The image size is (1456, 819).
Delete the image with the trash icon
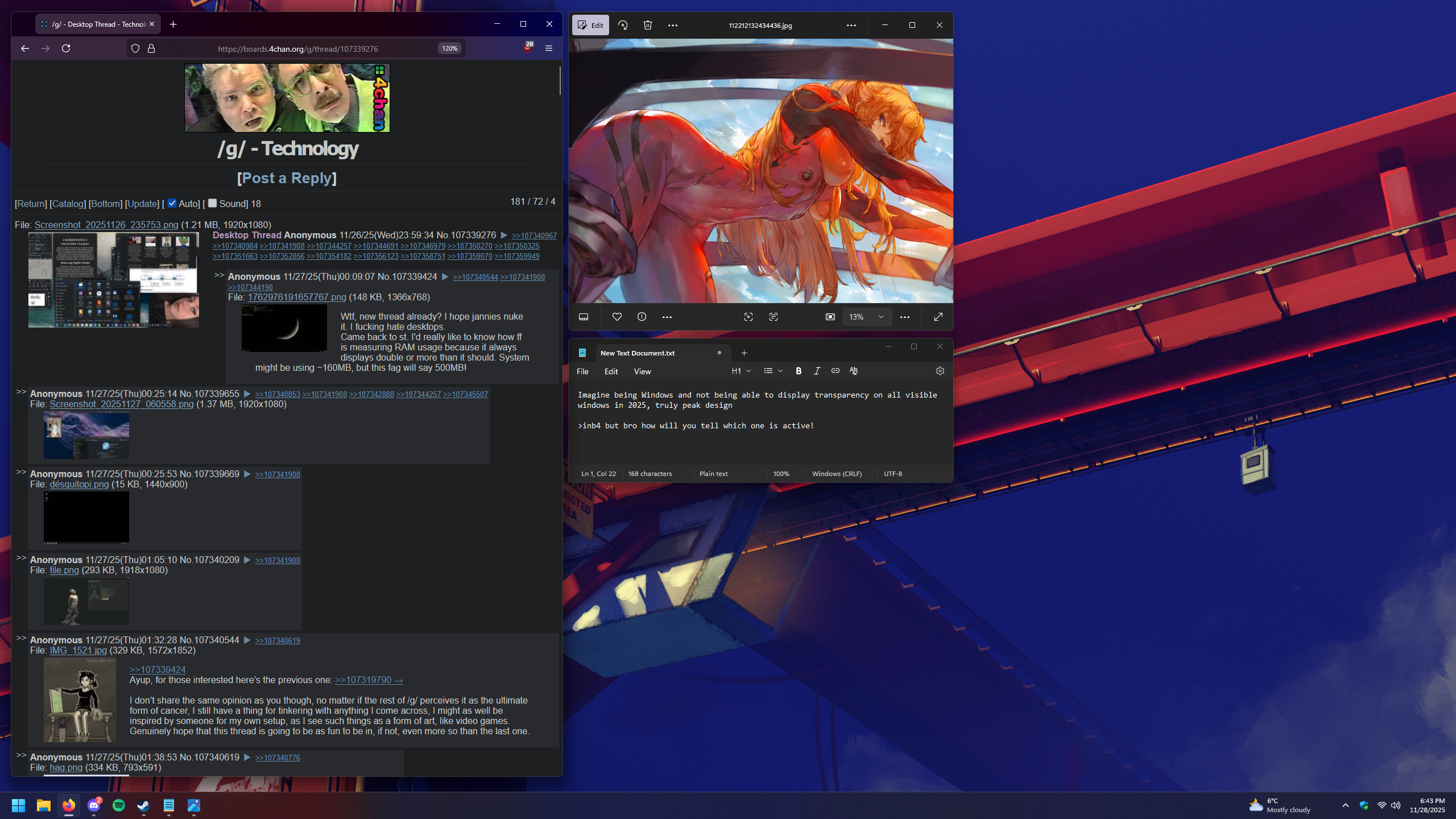tap(648, 25)
